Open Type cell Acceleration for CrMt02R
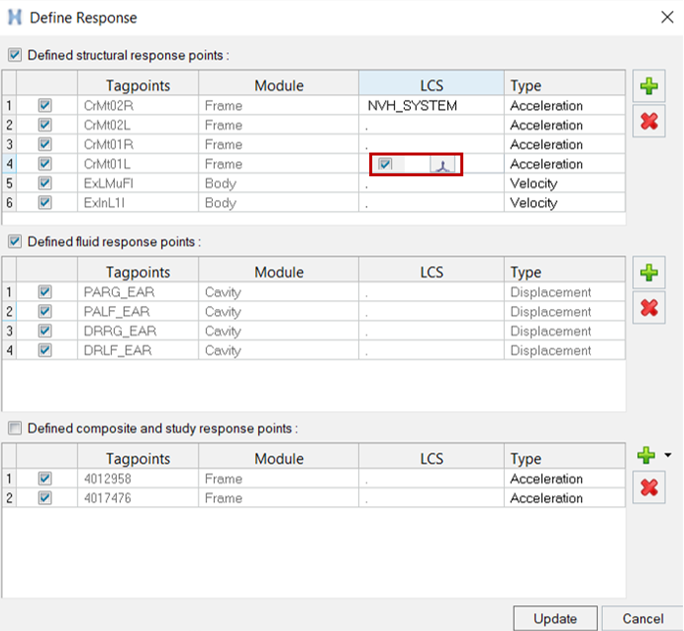Viewport: 684px width, 631px height. point(565,106)
